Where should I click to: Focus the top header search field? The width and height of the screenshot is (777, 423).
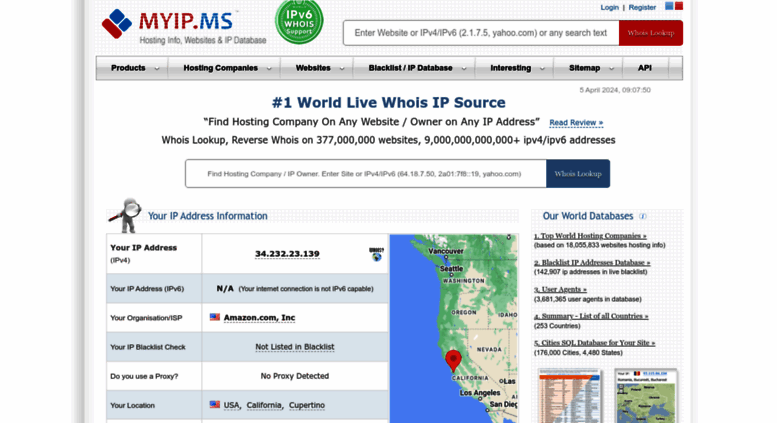[x=481, y=33]
